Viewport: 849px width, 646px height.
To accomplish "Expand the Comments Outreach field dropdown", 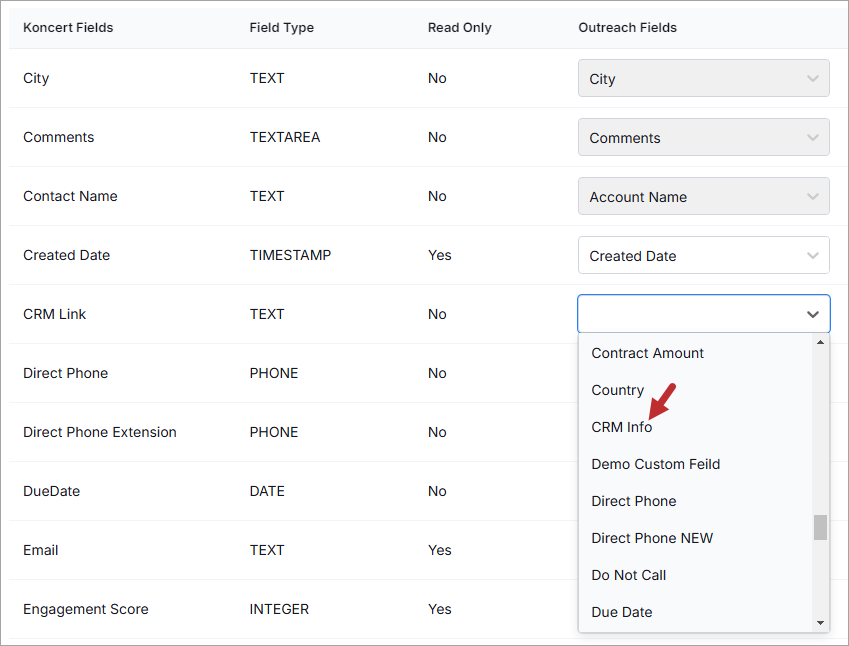I will (x=703, y=138).
